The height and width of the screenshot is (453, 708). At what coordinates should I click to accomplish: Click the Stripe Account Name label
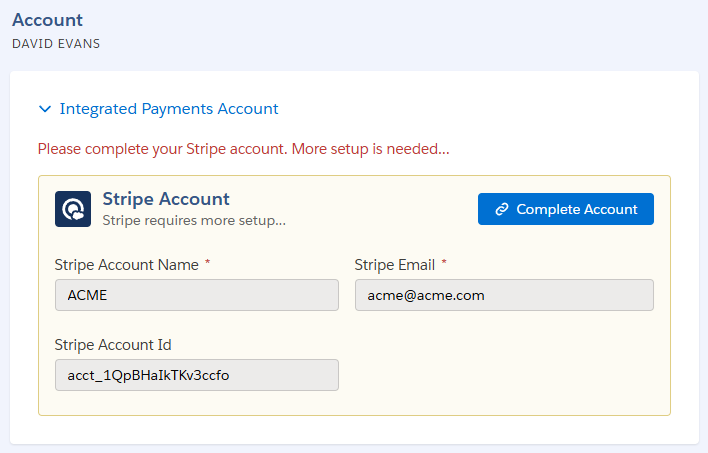(127, 265)
